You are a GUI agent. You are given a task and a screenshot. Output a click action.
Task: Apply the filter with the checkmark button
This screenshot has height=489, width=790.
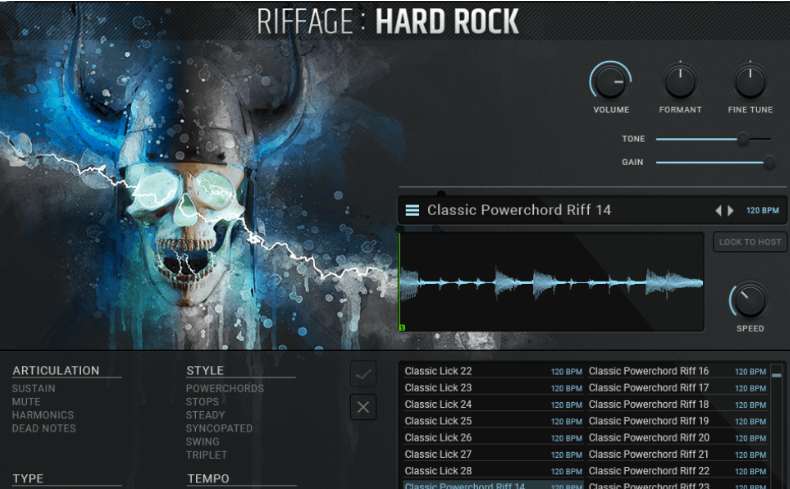tap(363, 374)
